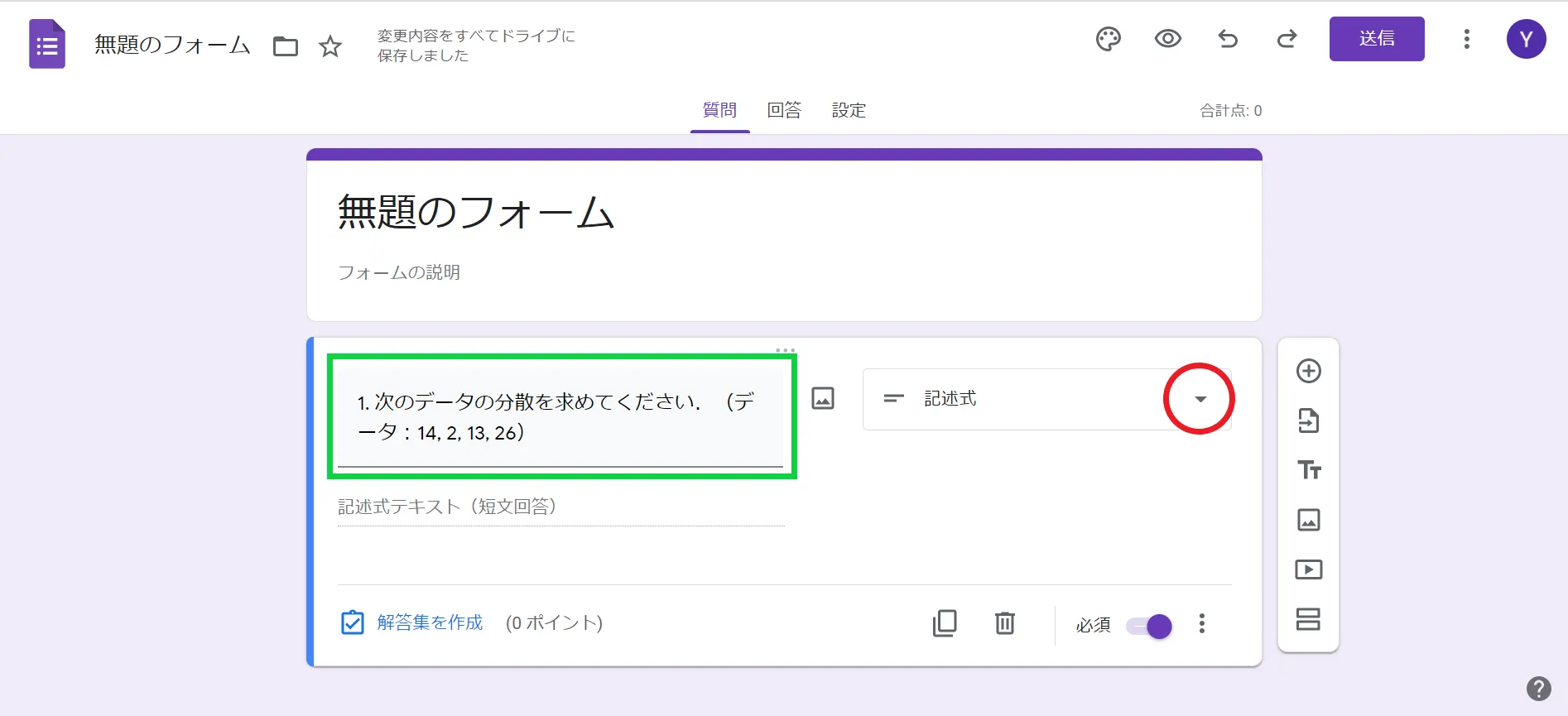
Task: Add title and description (Tt icon)
Action: click(1308, 470)
